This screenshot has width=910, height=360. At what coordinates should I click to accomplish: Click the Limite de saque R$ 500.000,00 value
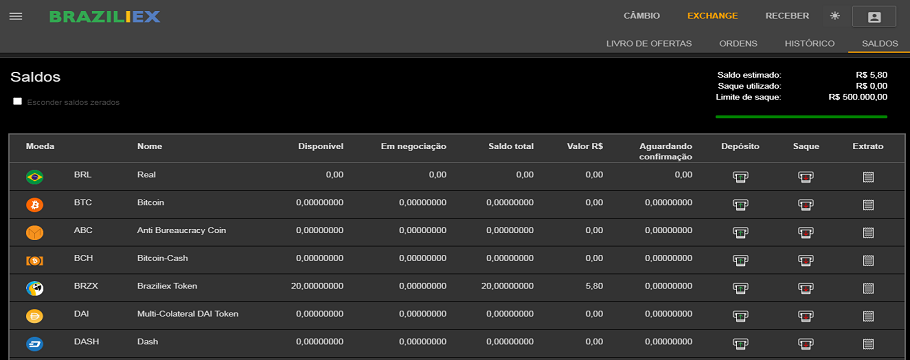(858, 97)
